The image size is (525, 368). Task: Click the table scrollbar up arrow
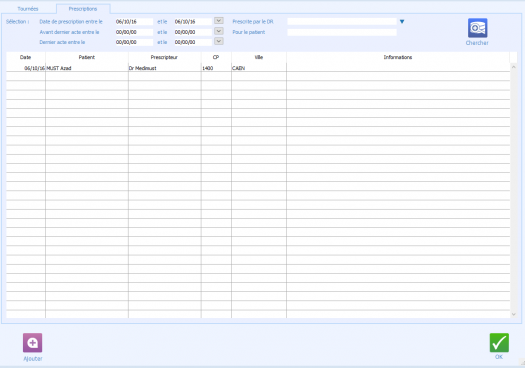point(514,67)
